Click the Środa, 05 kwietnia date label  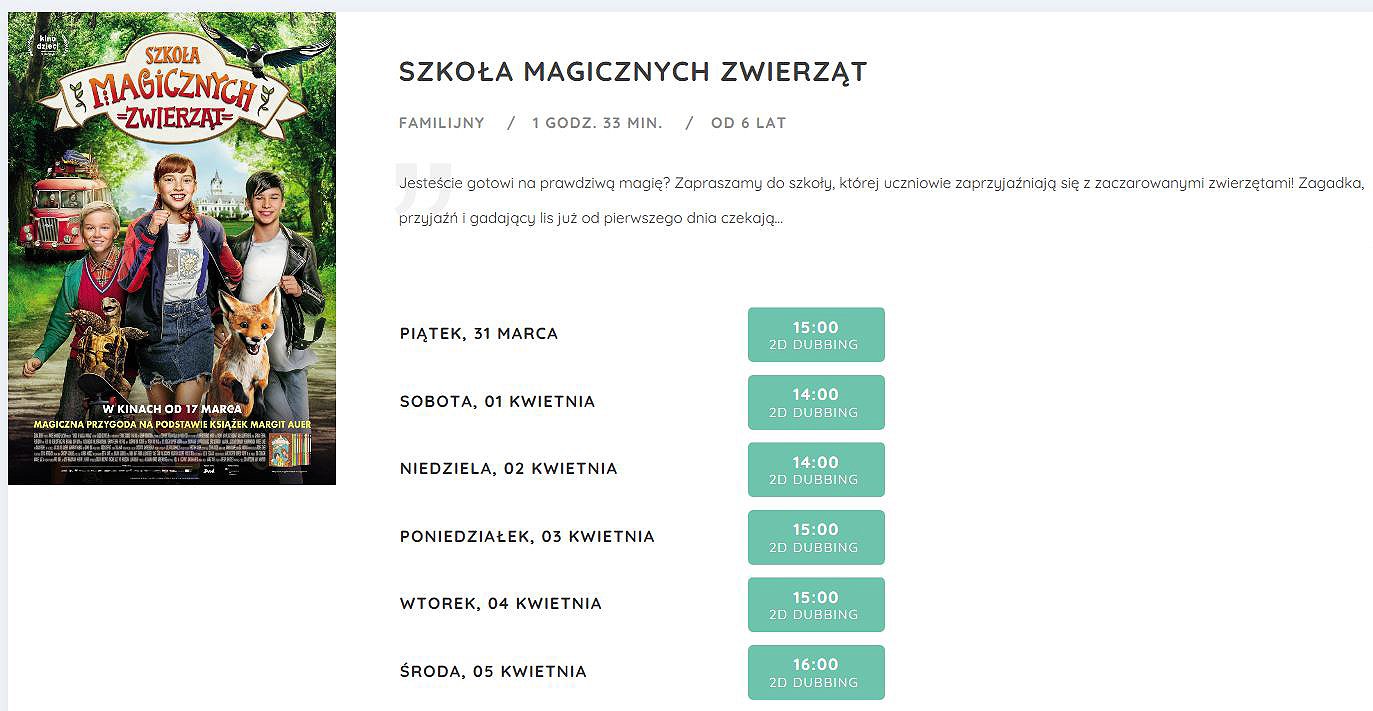(493, 672)
